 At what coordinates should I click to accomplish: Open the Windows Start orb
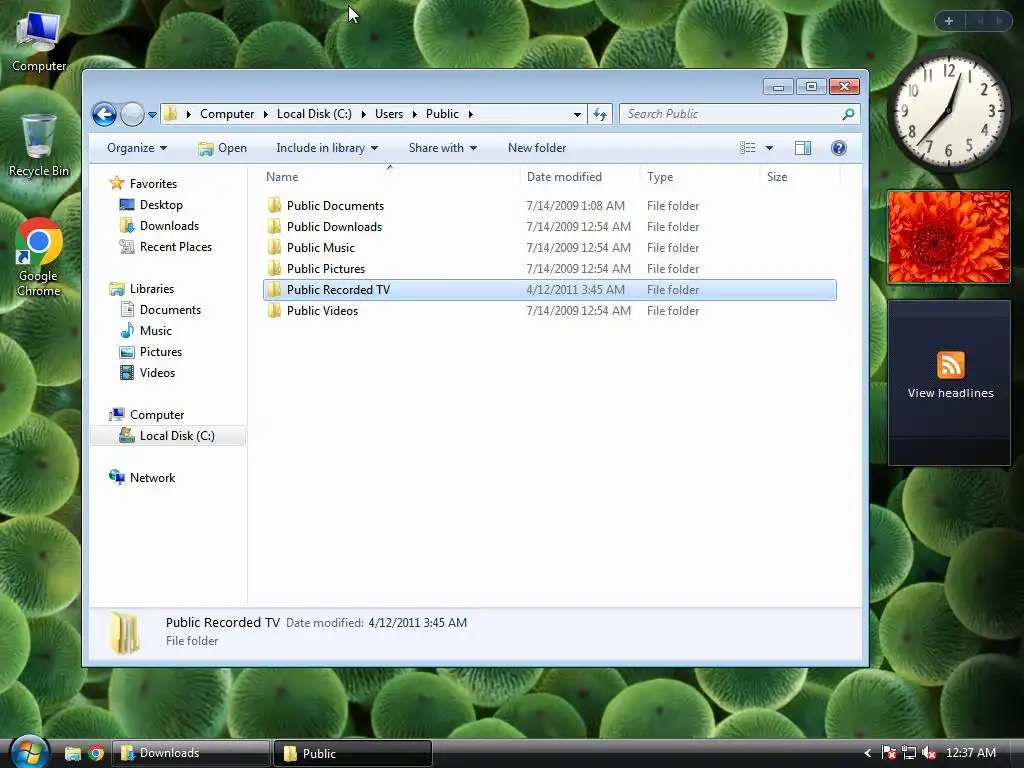pos(29,752)
